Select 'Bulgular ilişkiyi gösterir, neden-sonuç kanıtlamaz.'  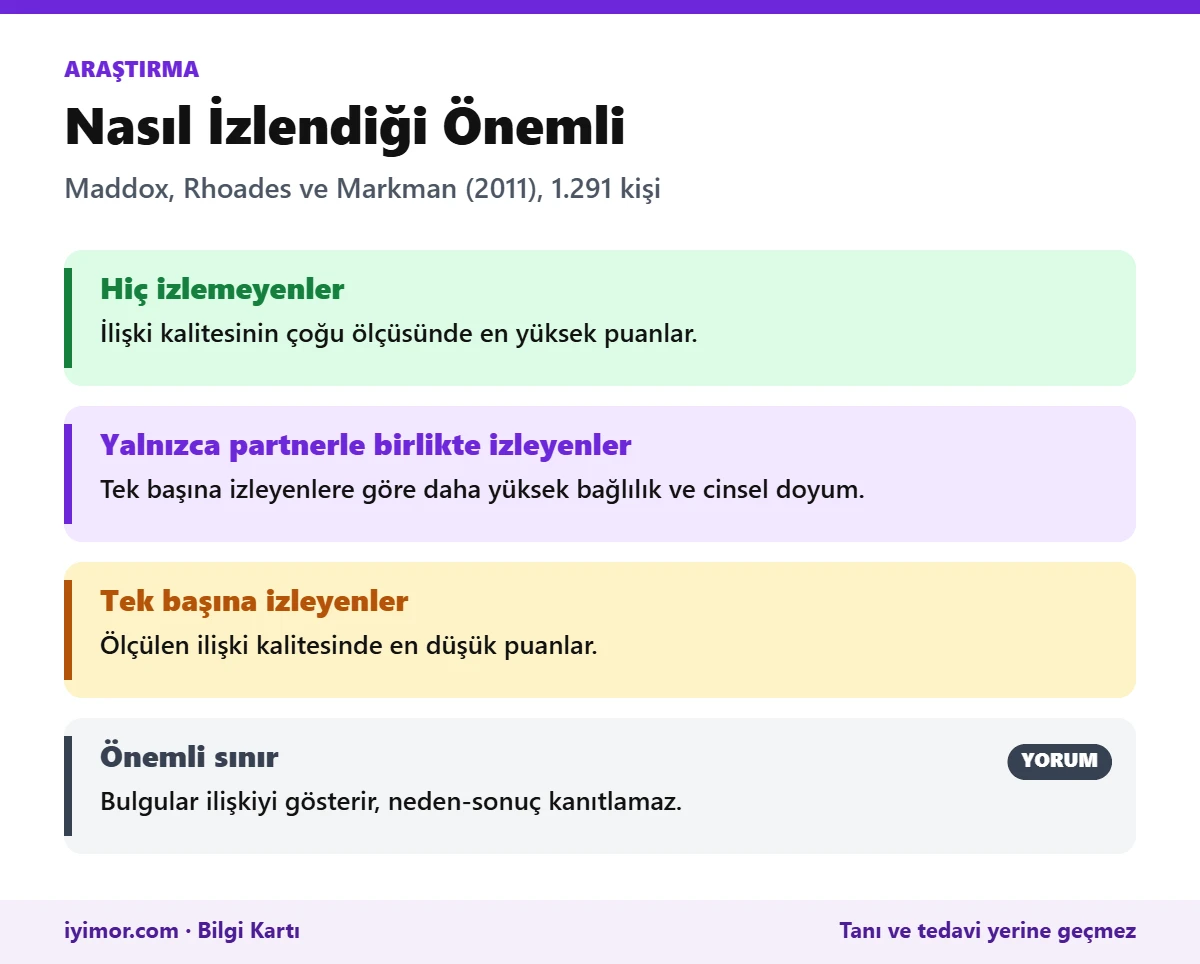tap(391, 802)
